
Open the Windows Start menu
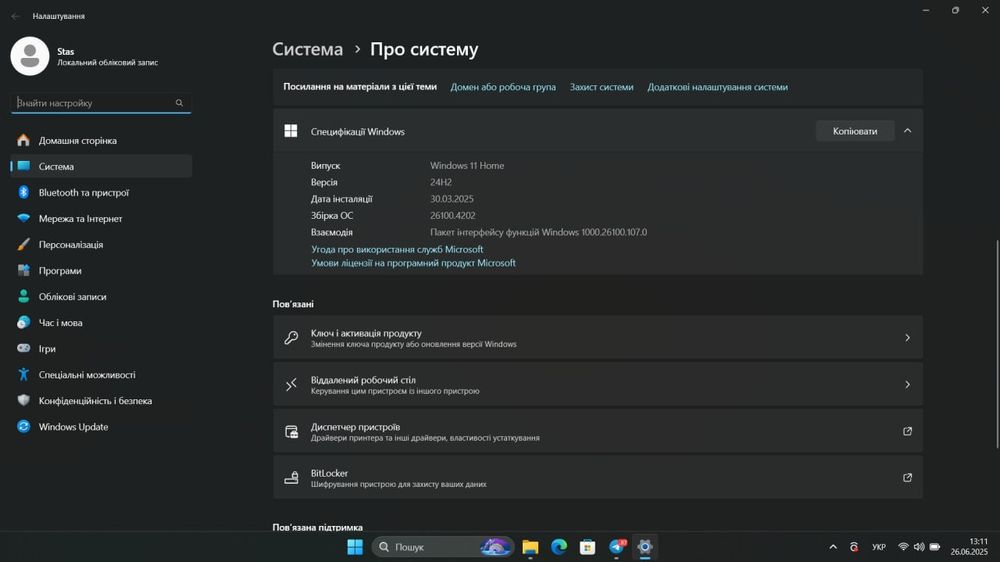pos(355,547)
